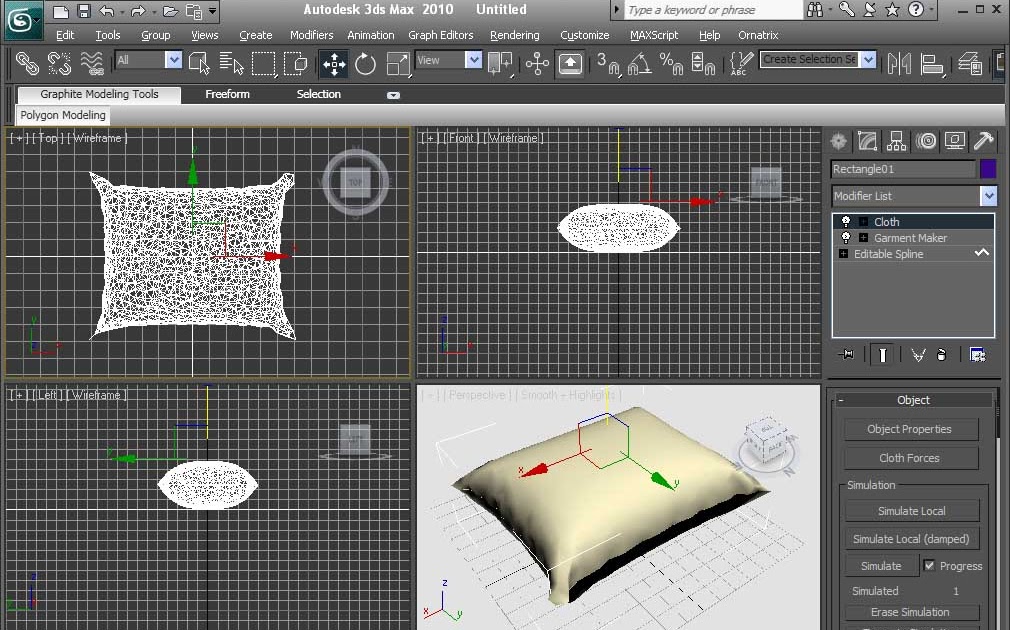The width and height of the screenshot is (1010, 630).
Task: Switch to the Freeform ribbon tab
Action: (227, 94)
